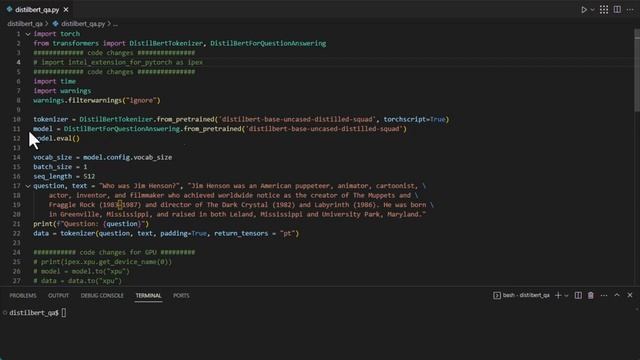Switch to the PORTS panel tab
640x360 pixels.
click(181, 296)
